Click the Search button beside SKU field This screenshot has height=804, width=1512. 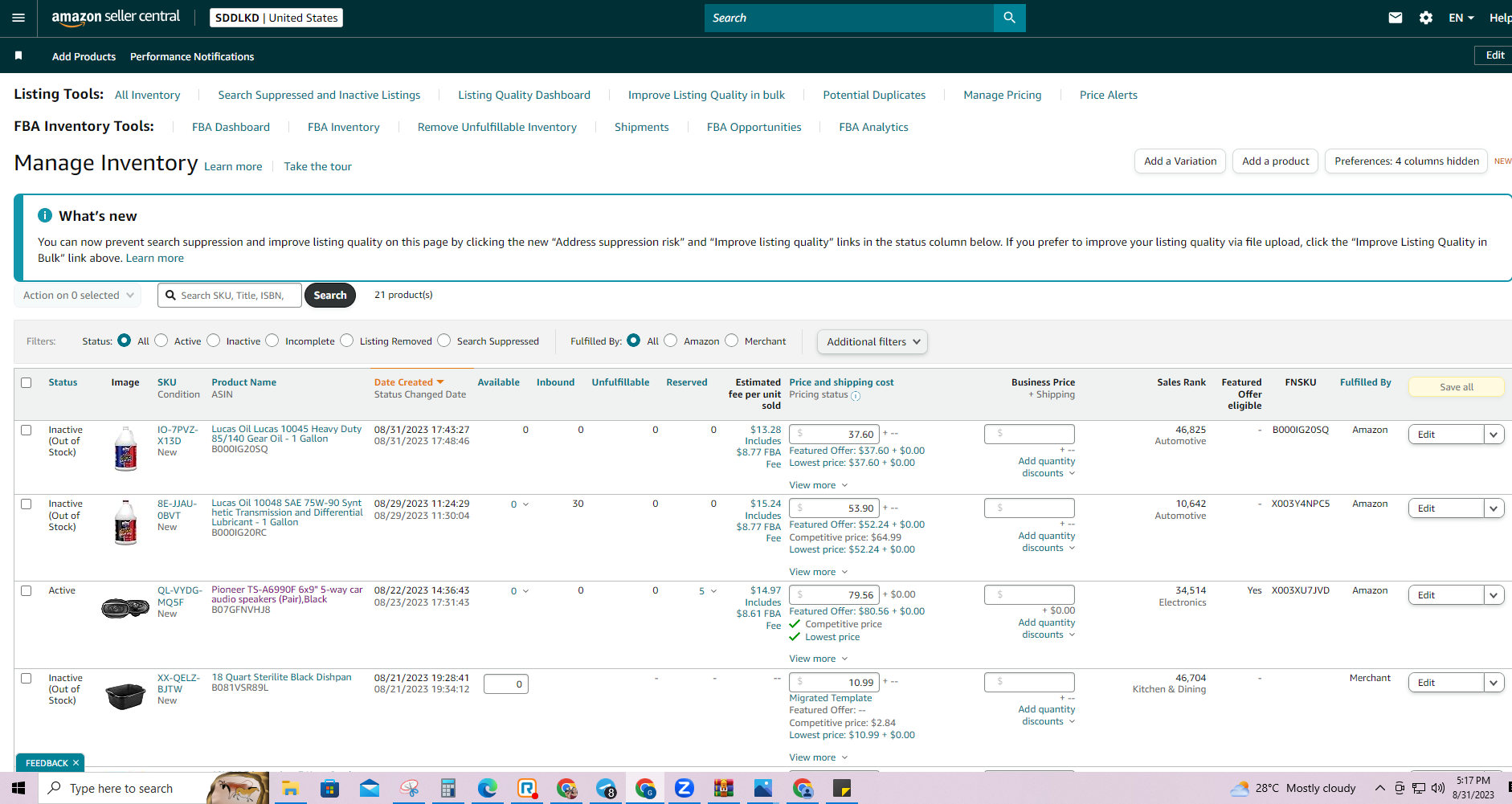click(x=330, y=296)
